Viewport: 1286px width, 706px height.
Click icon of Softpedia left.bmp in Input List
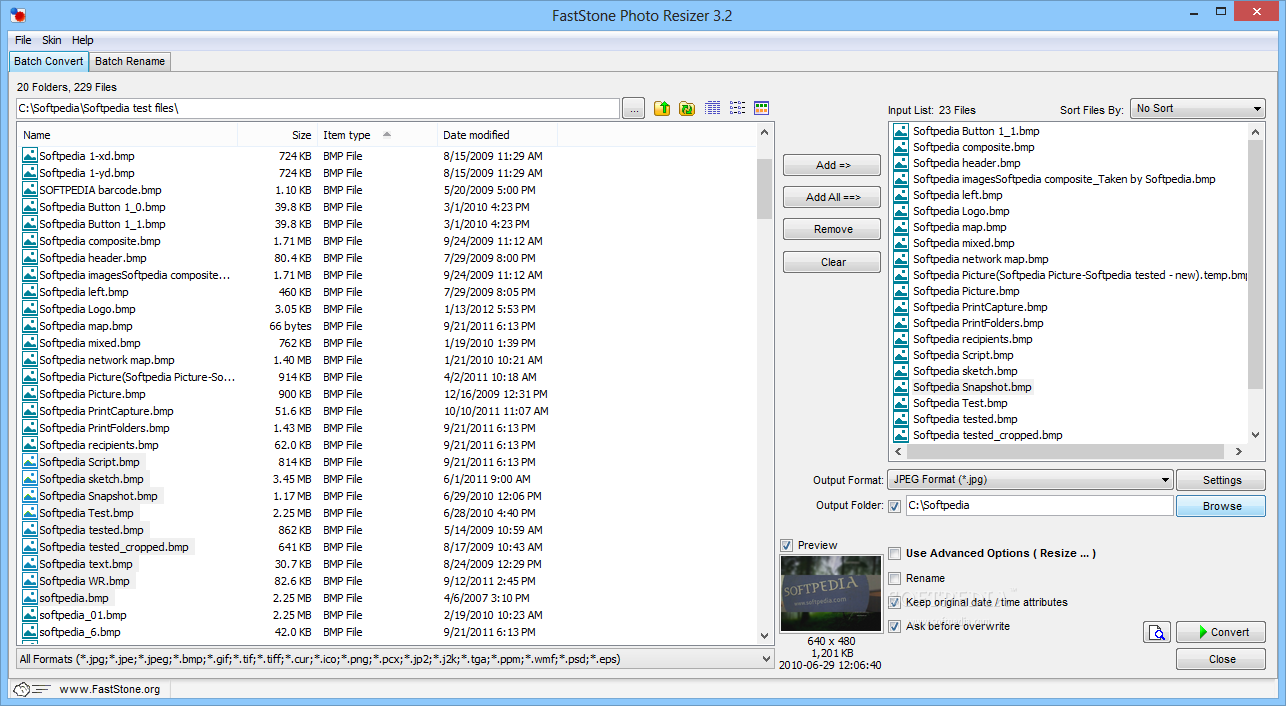(901, 195)
